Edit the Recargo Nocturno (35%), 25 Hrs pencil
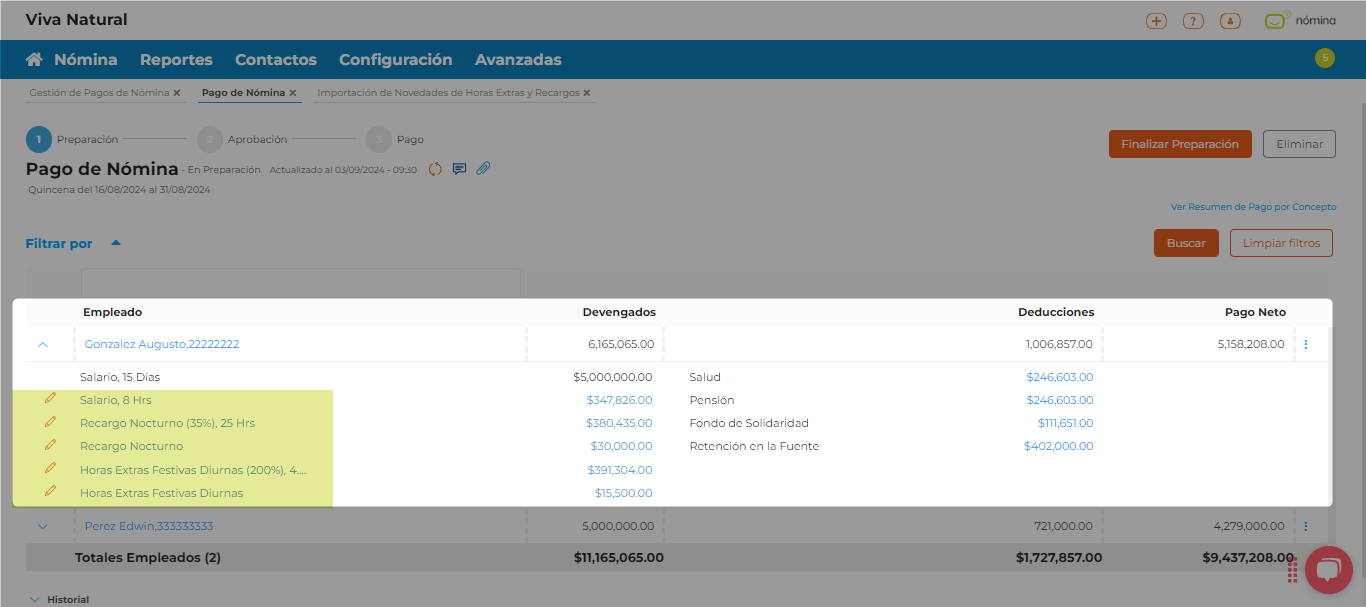 (x=50, y=422)
